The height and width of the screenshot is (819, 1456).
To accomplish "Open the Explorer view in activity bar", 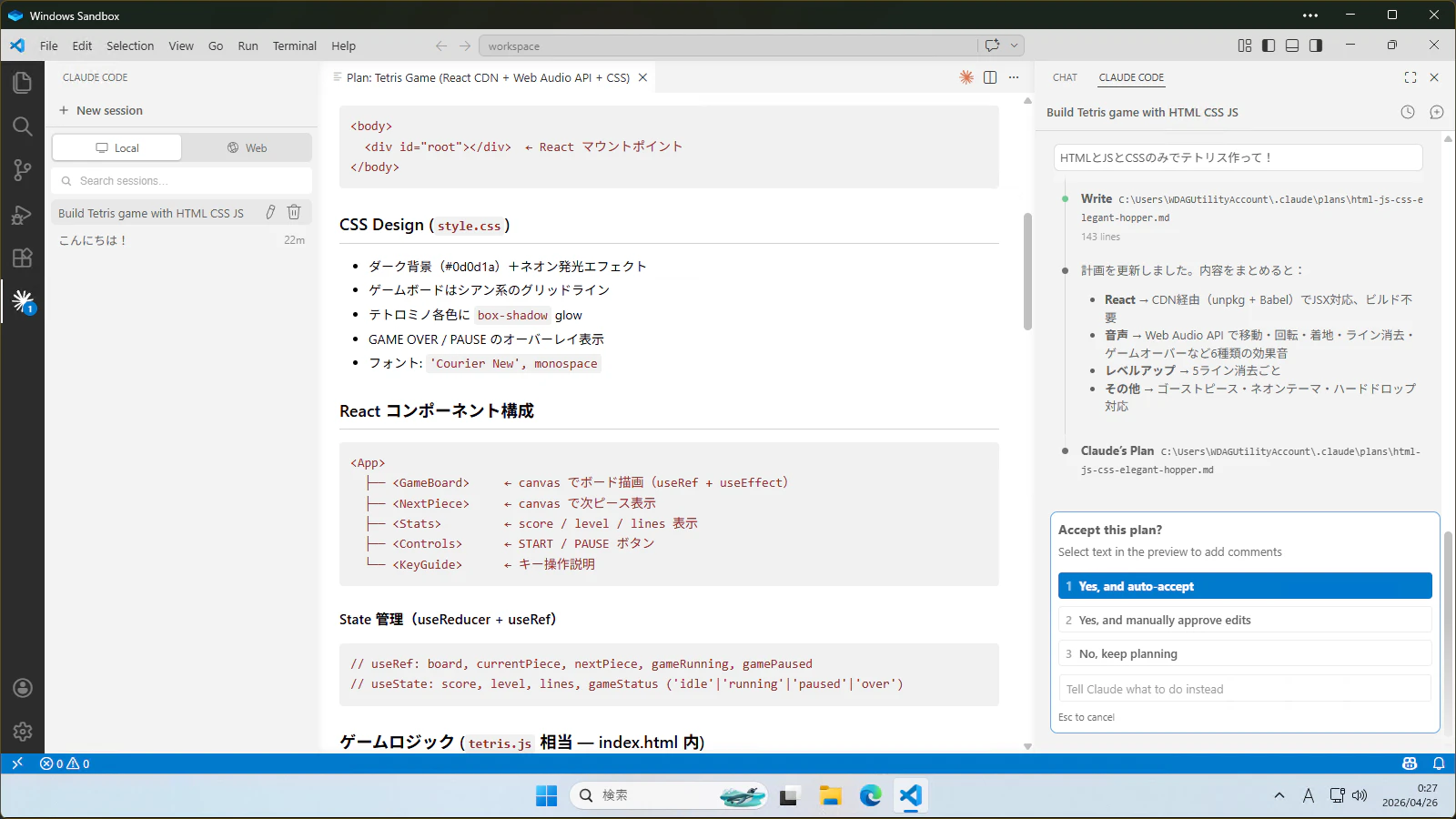I will (23, 83).
